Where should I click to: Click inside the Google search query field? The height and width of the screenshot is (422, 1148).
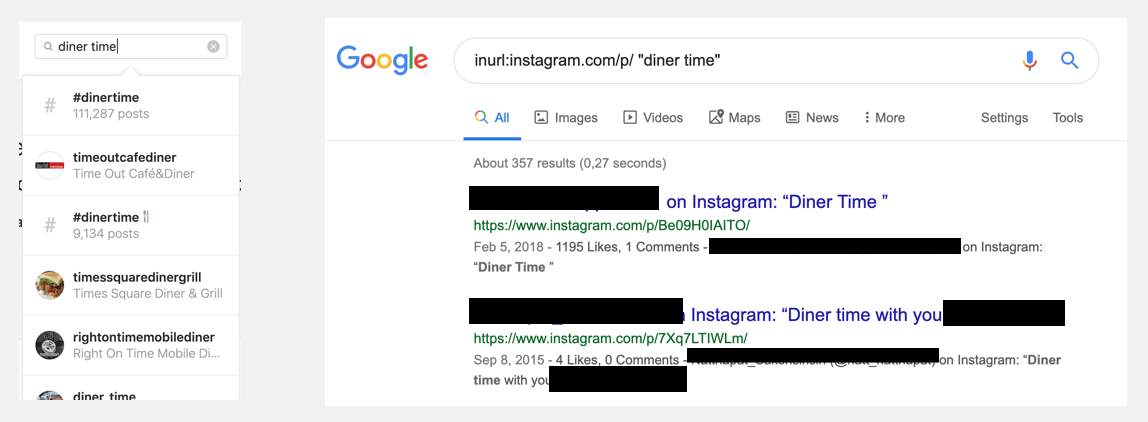point(732,61)
